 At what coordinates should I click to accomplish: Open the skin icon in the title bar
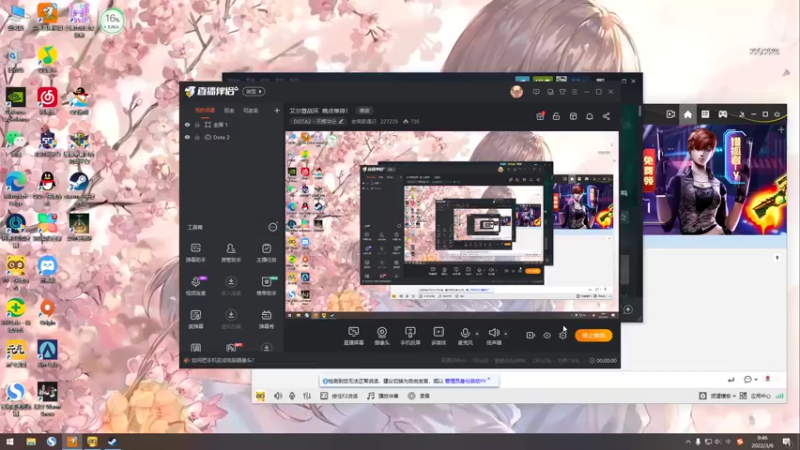coord(562,92)
